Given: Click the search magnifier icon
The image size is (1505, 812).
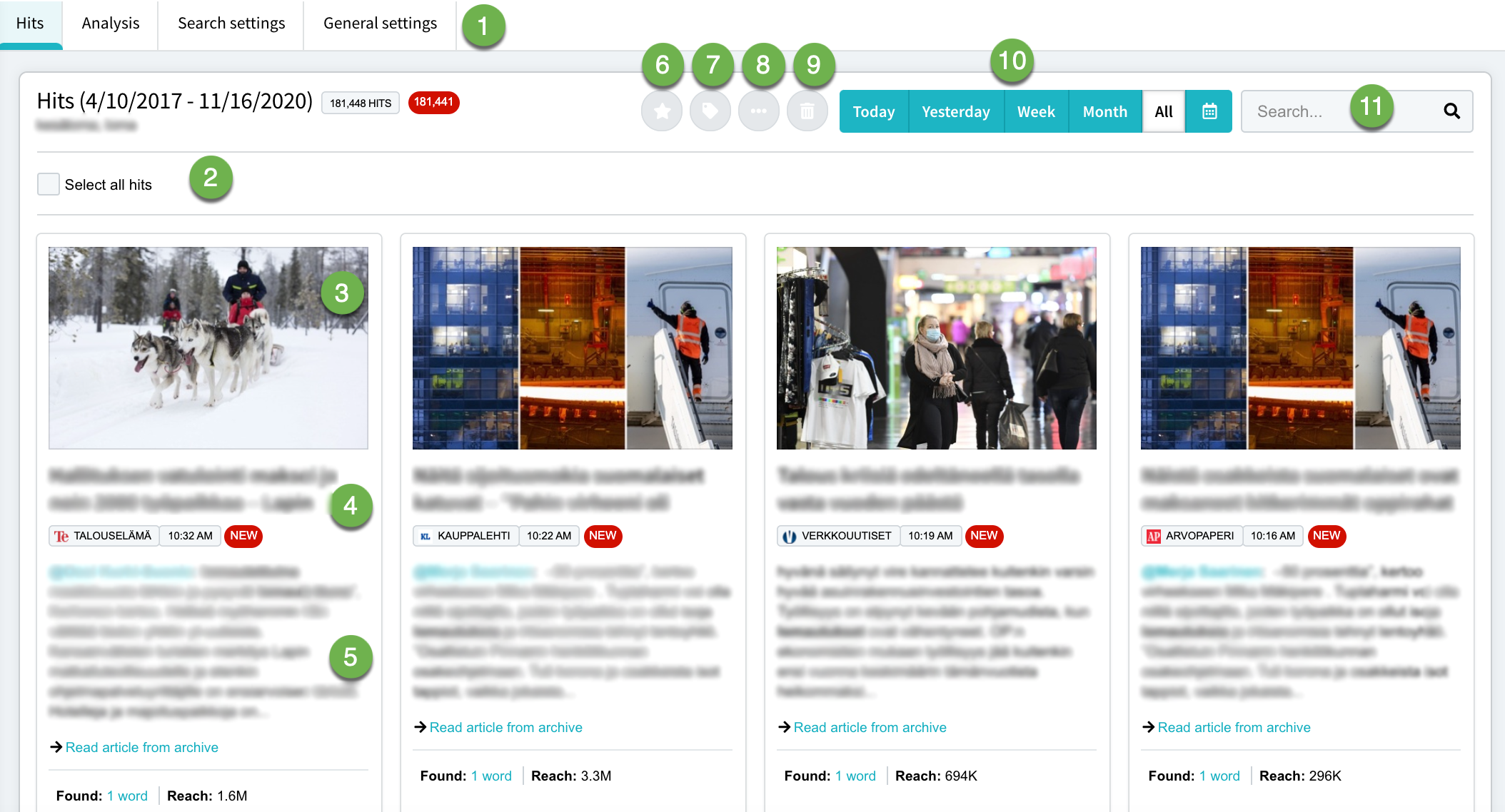Looking at the screenshot, I should click(x=1451, y=111).
